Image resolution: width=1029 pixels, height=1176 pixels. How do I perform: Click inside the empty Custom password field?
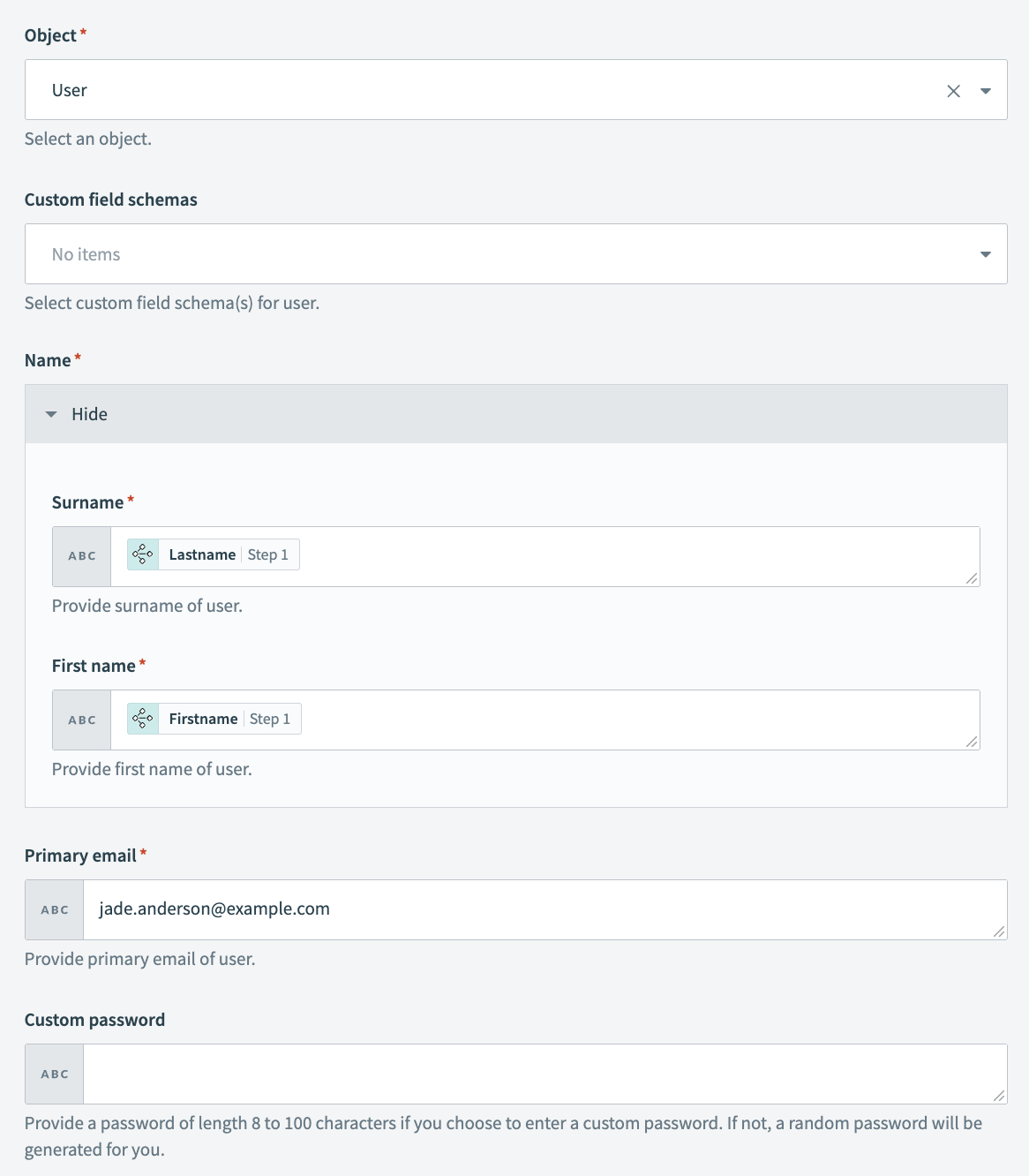point(530,1074)
